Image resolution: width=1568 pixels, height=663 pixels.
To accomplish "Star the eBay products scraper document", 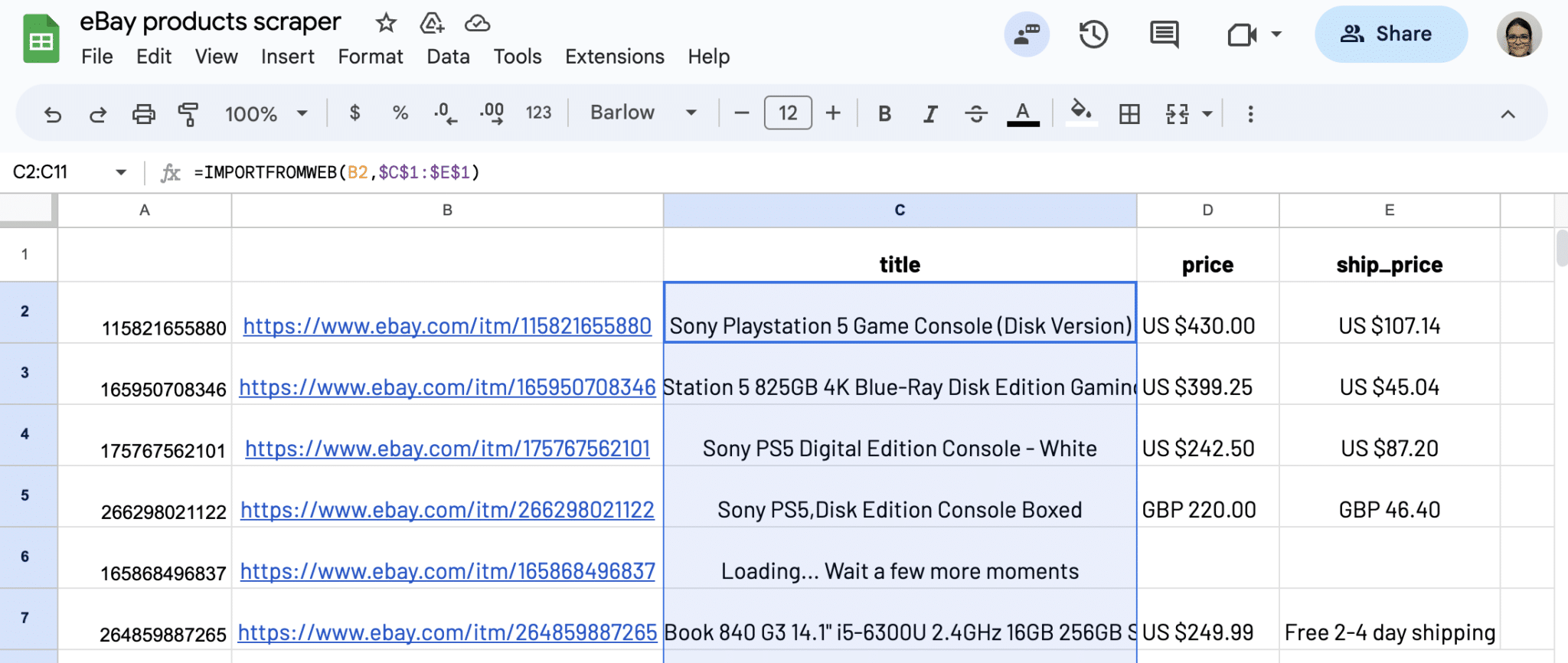I will click(x=386, y=23).
